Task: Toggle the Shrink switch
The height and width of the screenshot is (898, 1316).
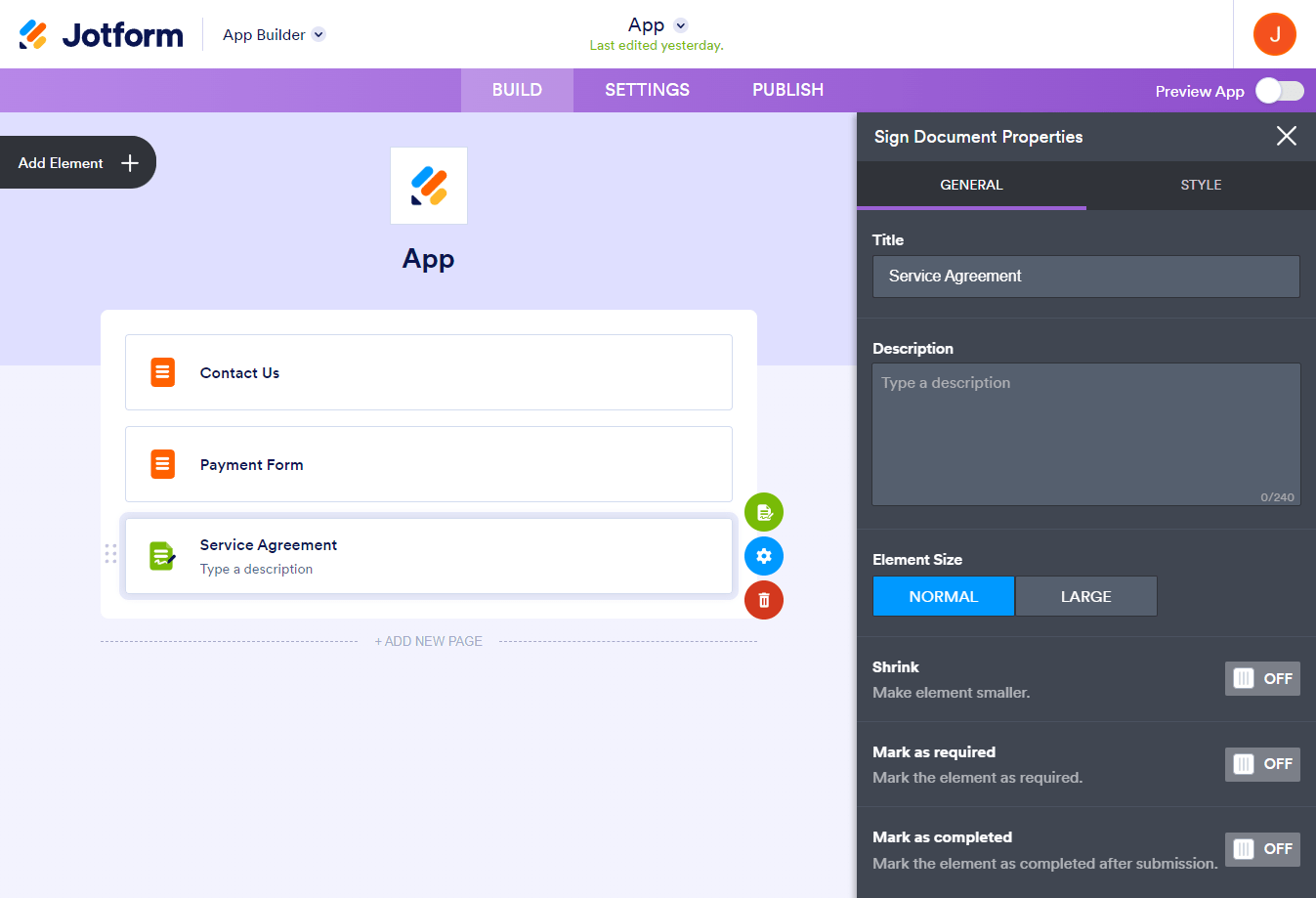Action: point(1262,679)
